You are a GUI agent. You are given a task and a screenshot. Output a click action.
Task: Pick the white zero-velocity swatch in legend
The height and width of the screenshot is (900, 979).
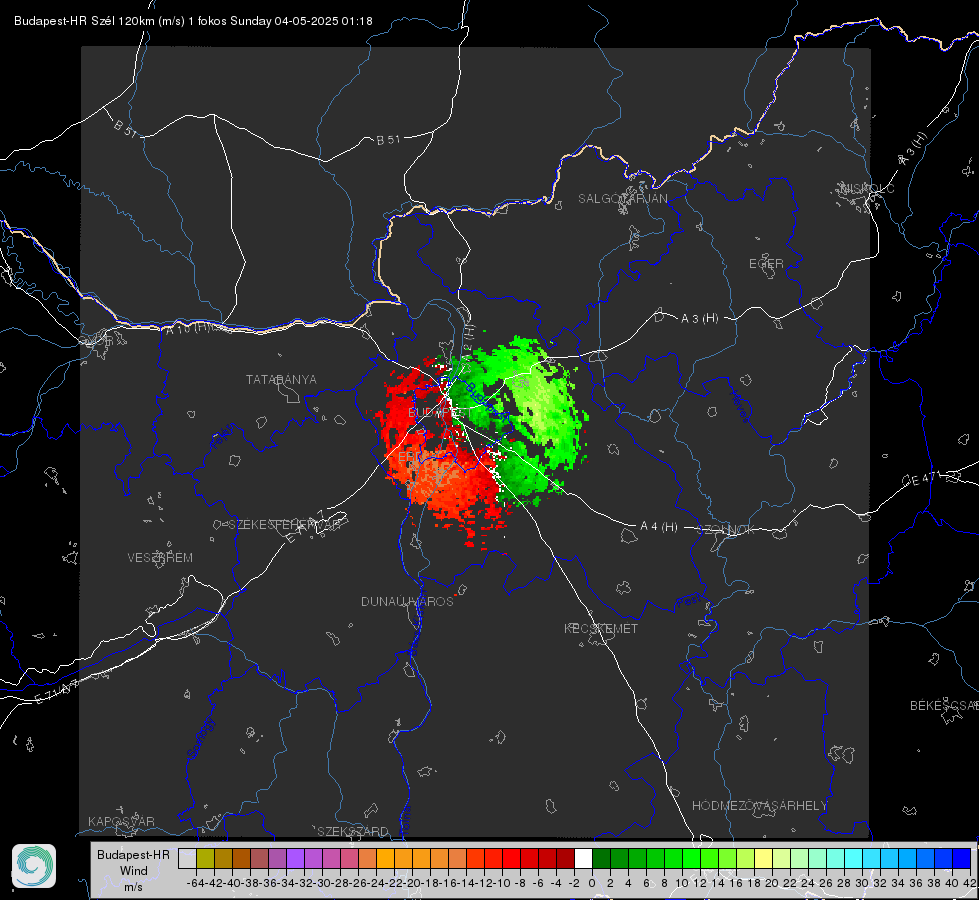tap(583, 858)
